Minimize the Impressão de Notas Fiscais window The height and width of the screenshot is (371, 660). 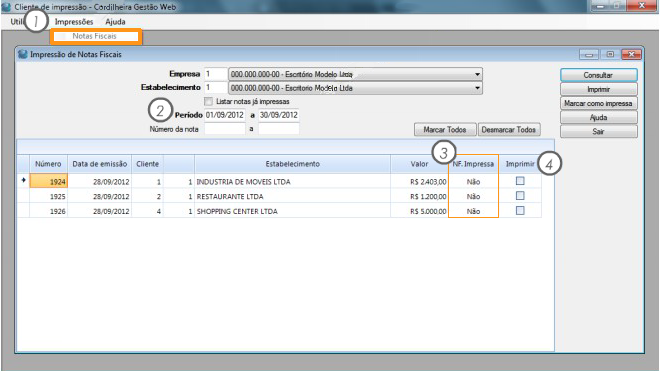pos(589,54)
